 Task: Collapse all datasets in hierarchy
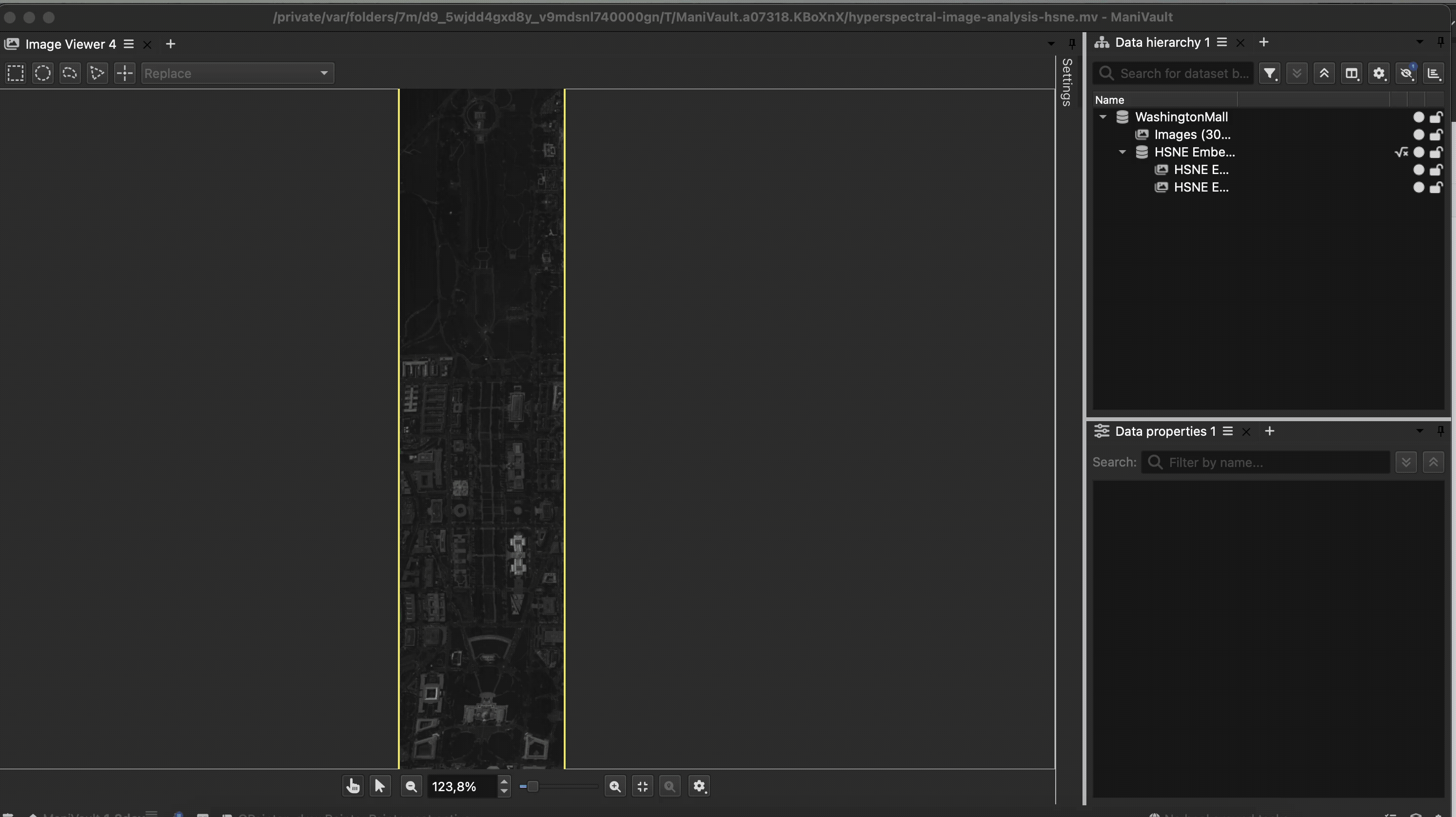tap(1324, 74)
